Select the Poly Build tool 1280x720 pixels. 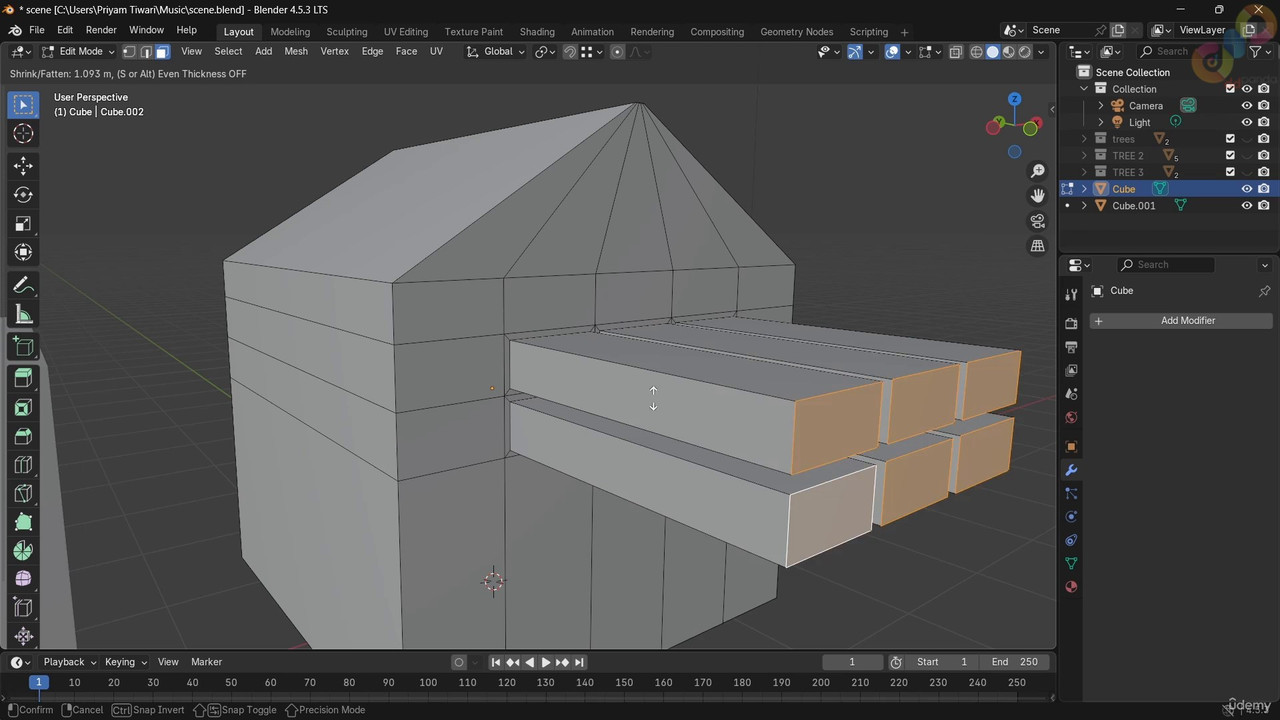[x=23, y=522]
